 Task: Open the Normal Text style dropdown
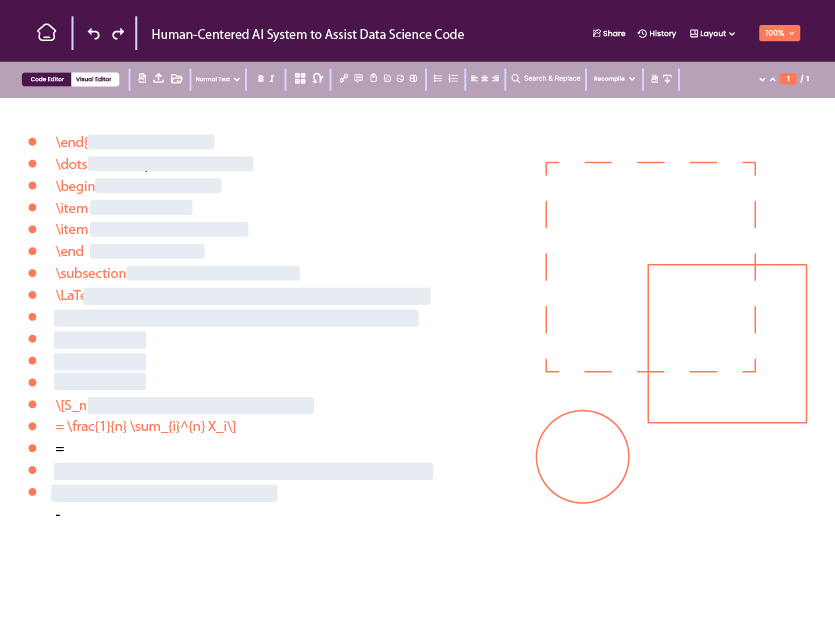217,78
